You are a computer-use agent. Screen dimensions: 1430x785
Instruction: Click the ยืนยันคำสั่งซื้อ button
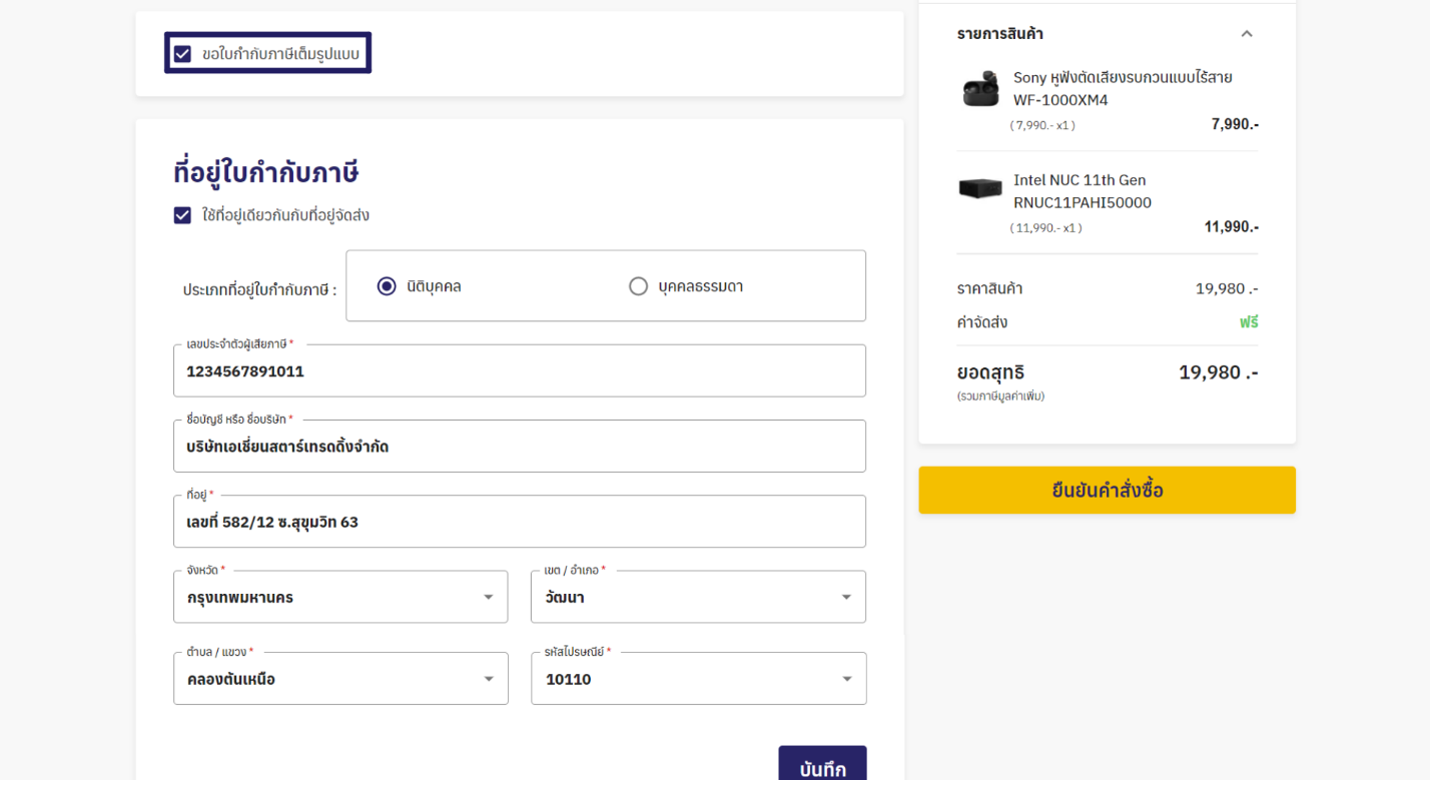pyautogui.click(x=1107, y=490)
